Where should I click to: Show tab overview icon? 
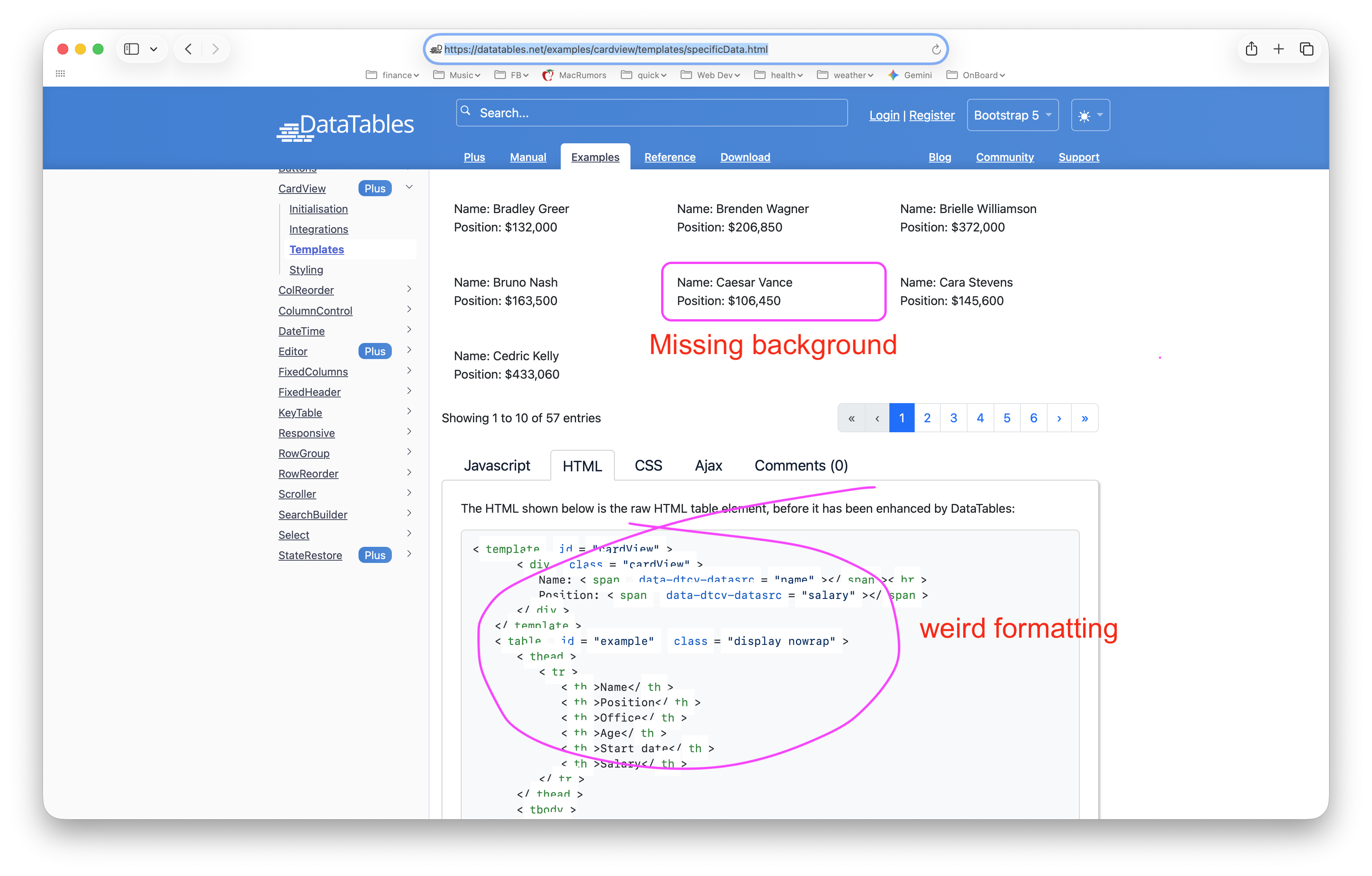pos(1307,49)
